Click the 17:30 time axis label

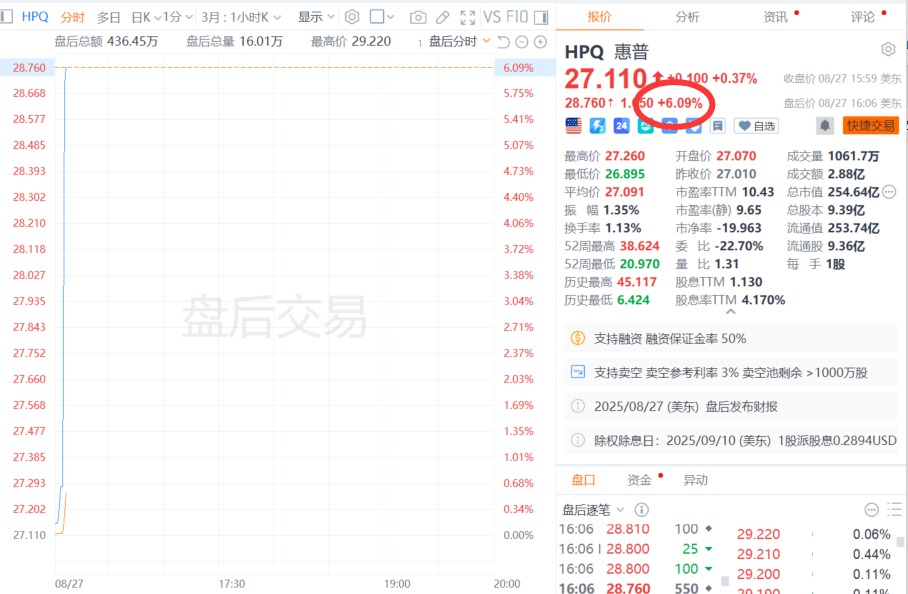pos(232,584)
